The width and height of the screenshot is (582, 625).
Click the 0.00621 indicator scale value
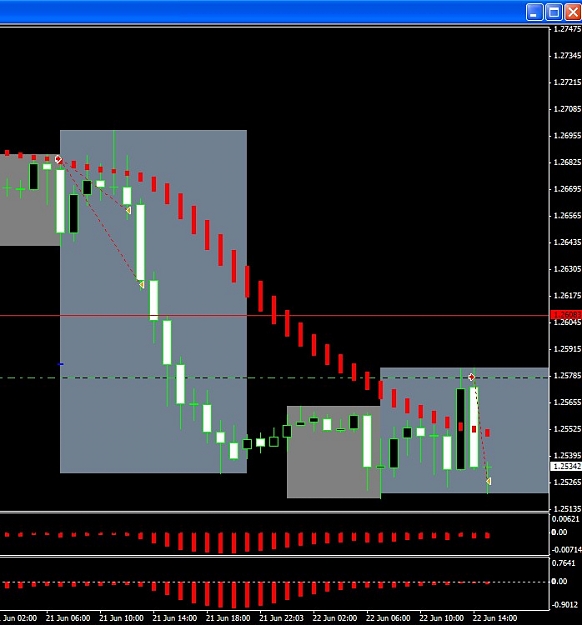point(565,519)
